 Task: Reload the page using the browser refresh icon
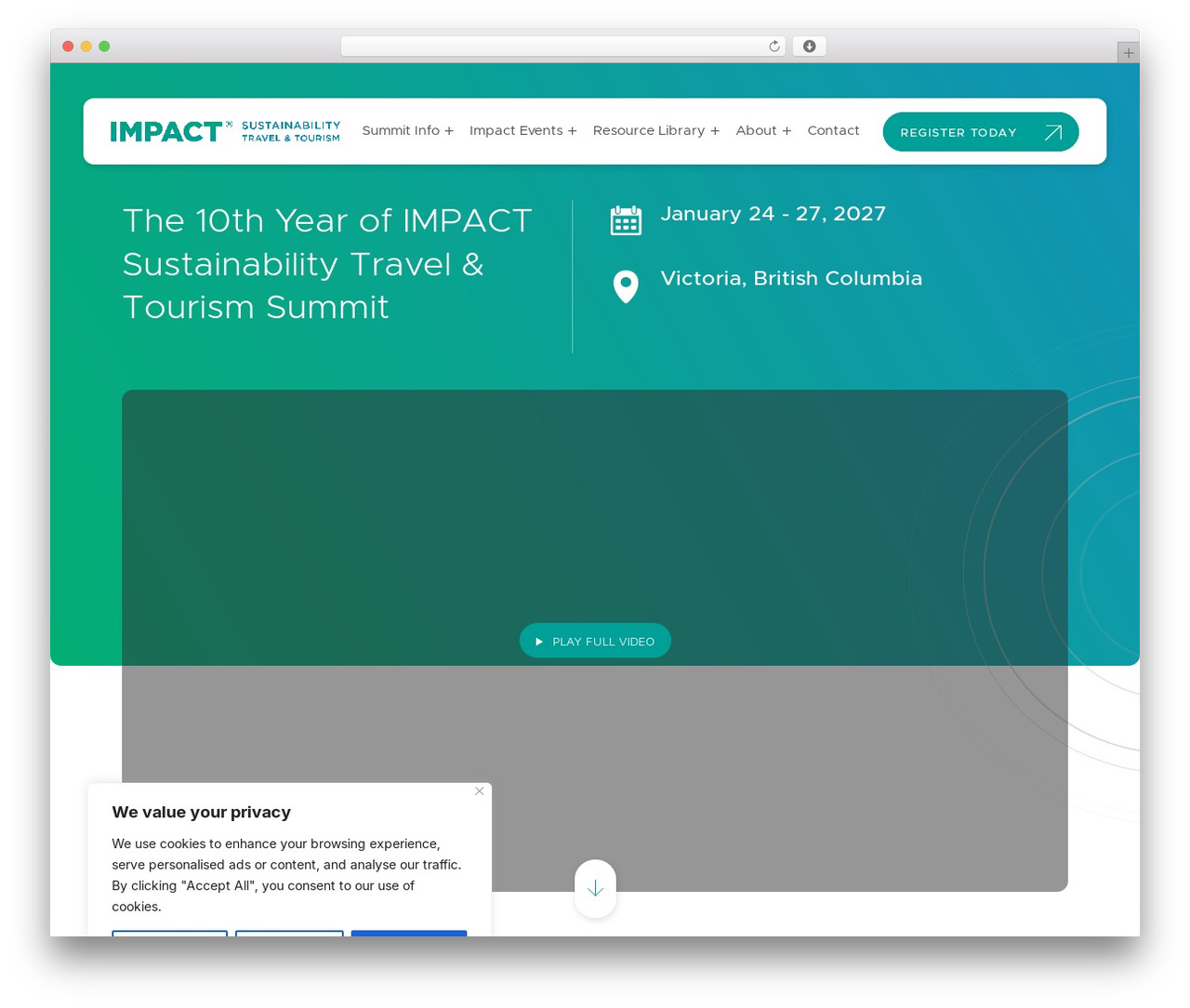click(x=774, y=46)
